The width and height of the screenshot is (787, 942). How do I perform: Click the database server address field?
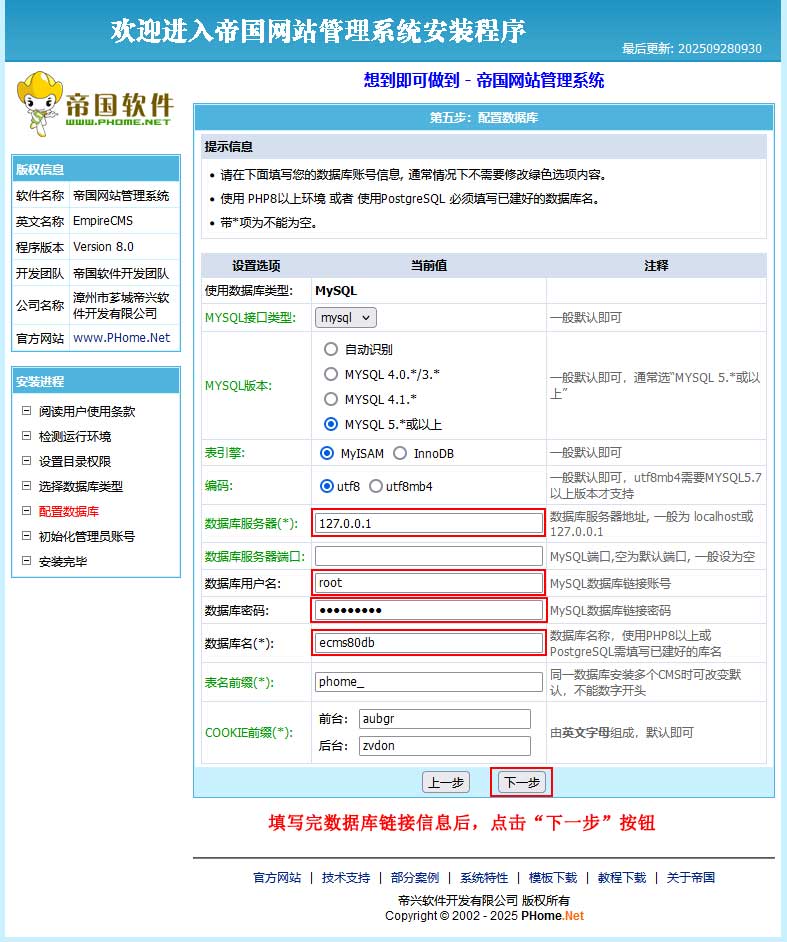pyautogui.click(x=429, y=523)
